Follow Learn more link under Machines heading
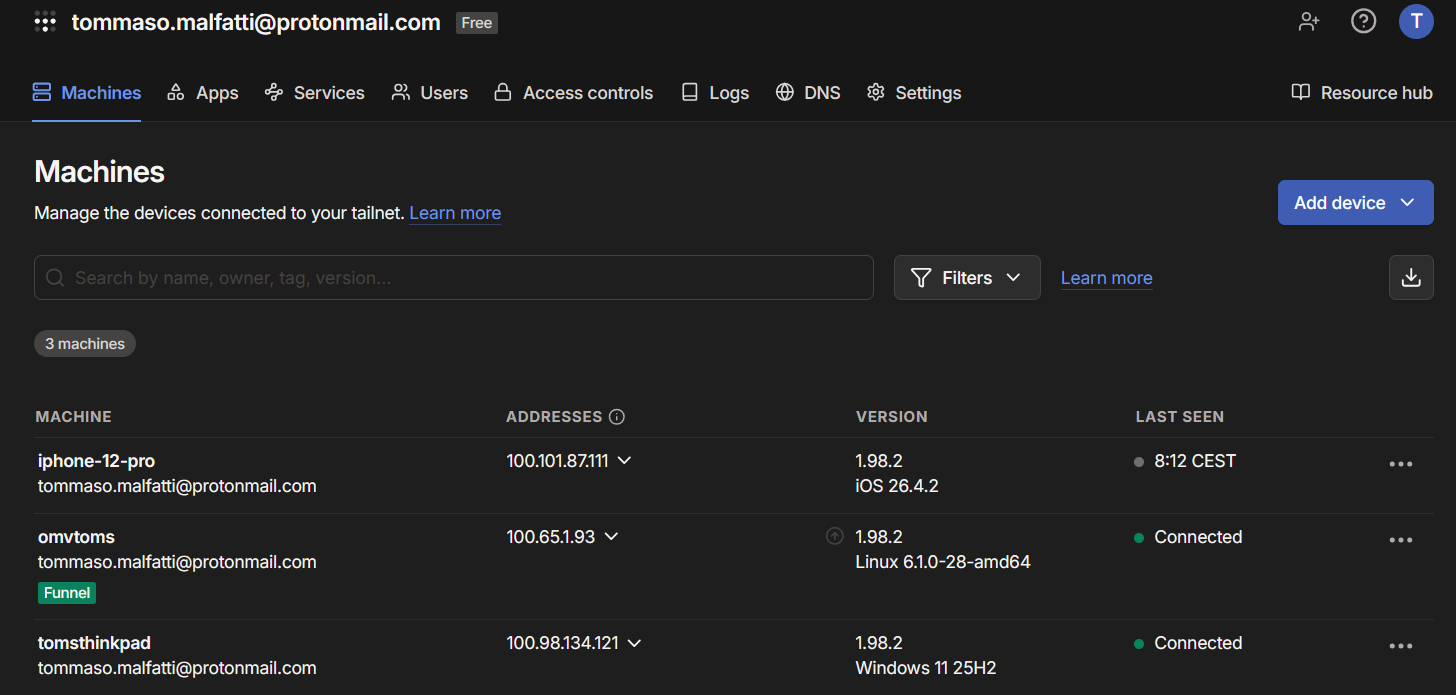The image size is (1456, 695). click(455, 213)
